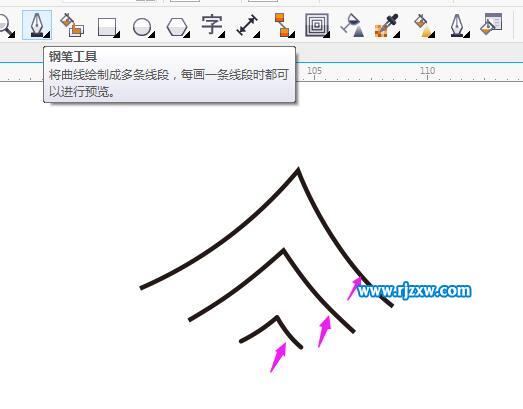Select the Smart Fill bucket tool
523x409 pixels.
(72, 25)
